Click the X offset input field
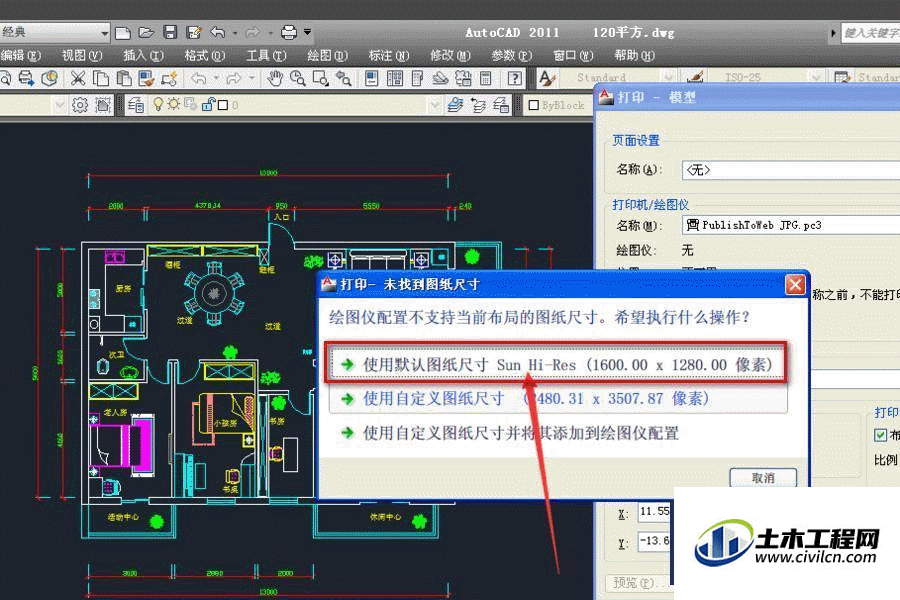Screen dimensions: 900x600 655,513
